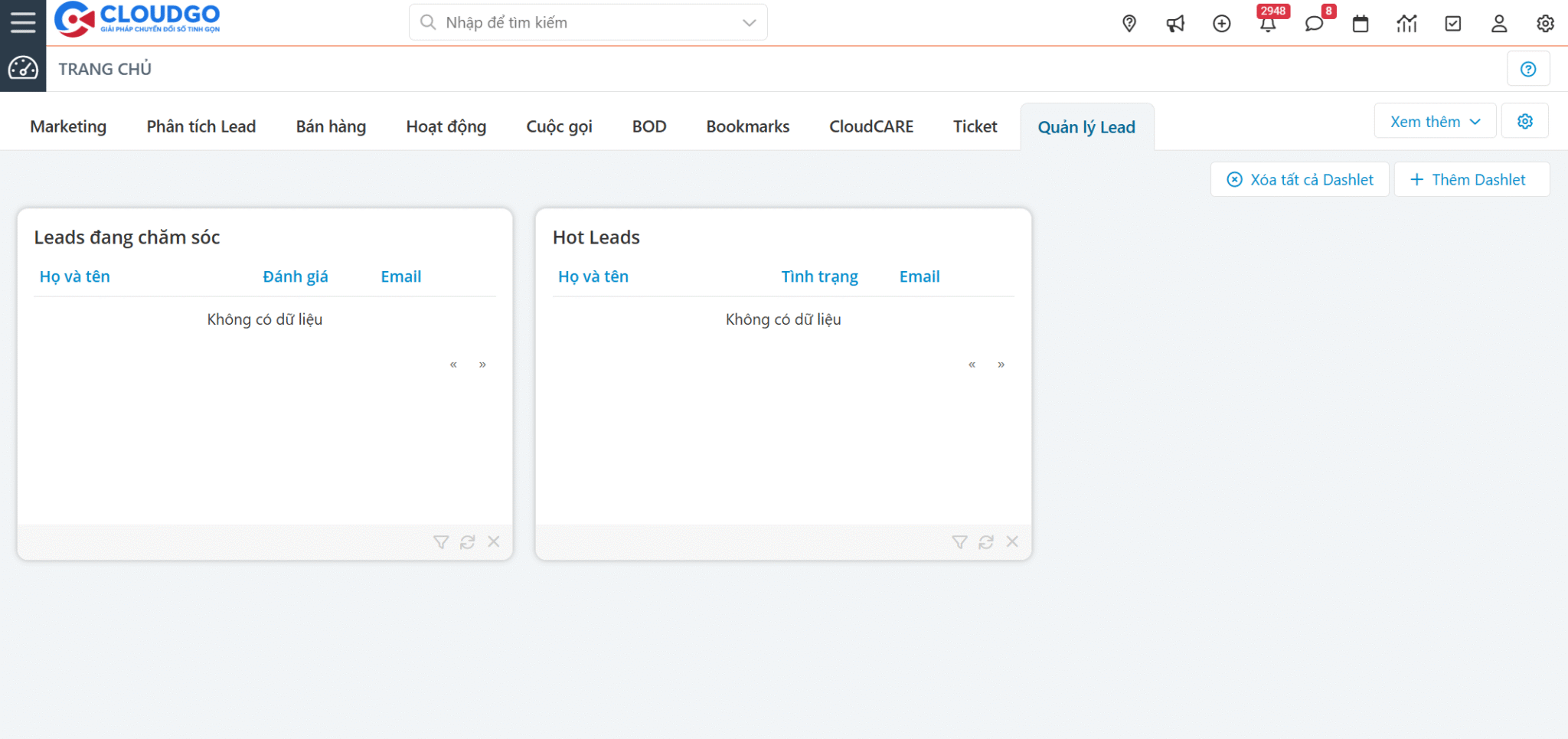Open the tasks checkmark icon

1453,24
